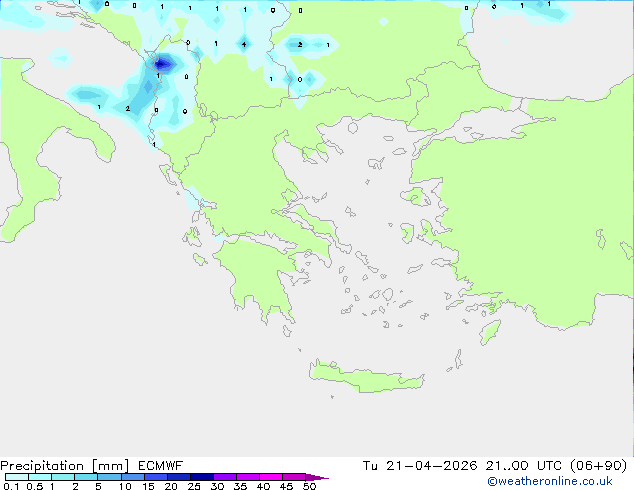Choose the 5–10 mm legend color swatch
Viewport: 634px width, 490px height.
[x=109, y=477]
